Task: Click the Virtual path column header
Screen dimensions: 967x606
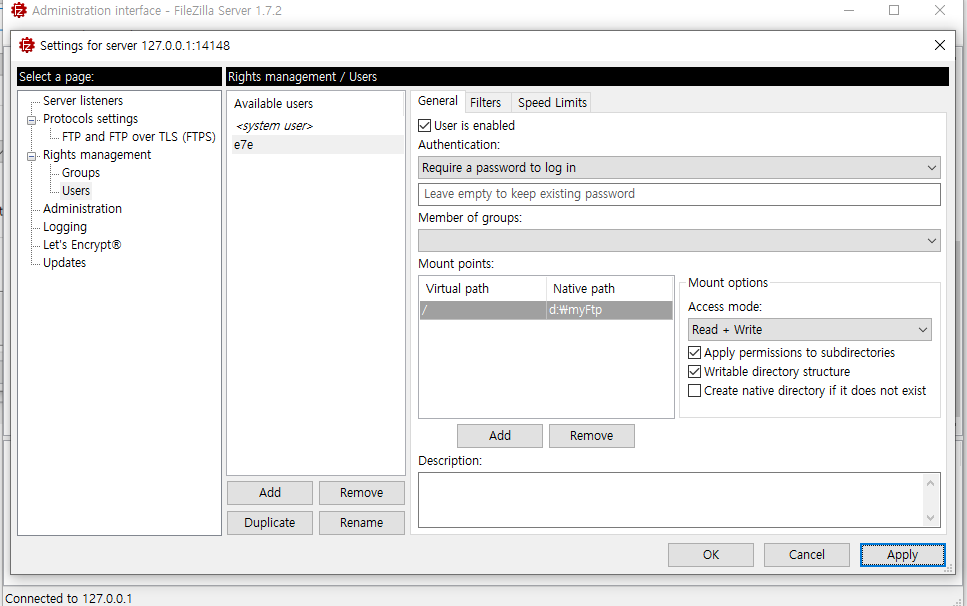Action: click(x=483, y=289)
